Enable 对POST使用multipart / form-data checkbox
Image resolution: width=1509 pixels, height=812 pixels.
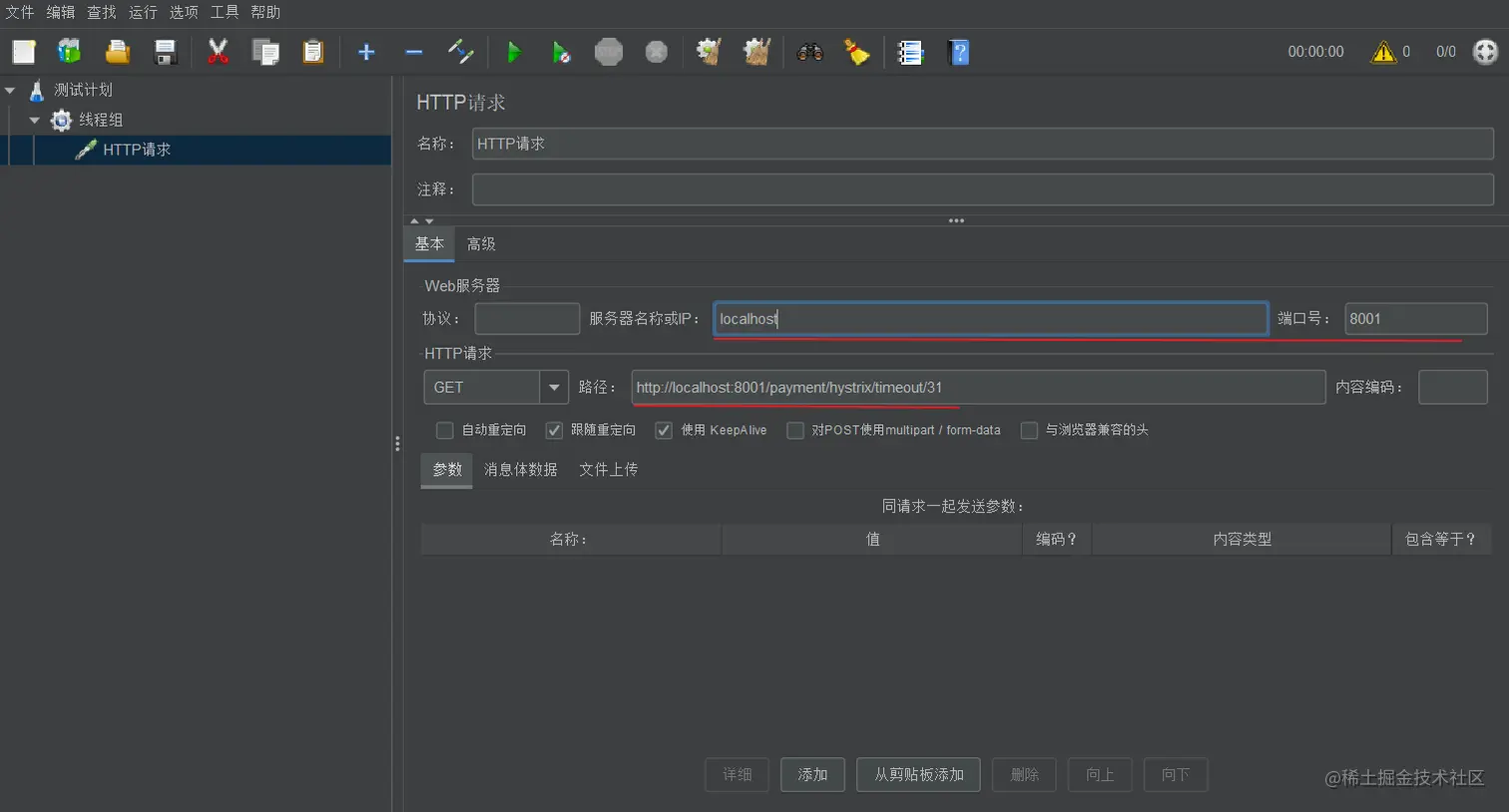click(x=795, y=430)
